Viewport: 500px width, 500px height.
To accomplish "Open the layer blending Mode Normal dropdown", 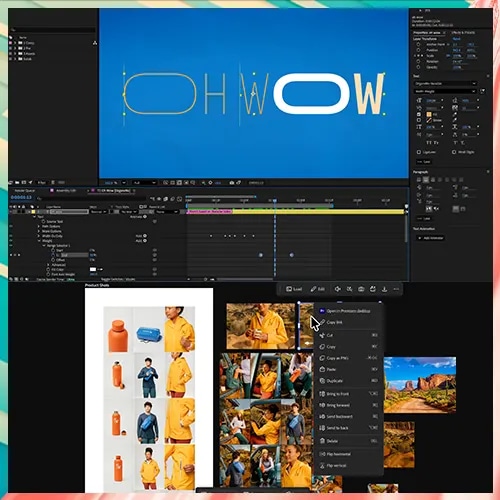I will coord(99,212).
